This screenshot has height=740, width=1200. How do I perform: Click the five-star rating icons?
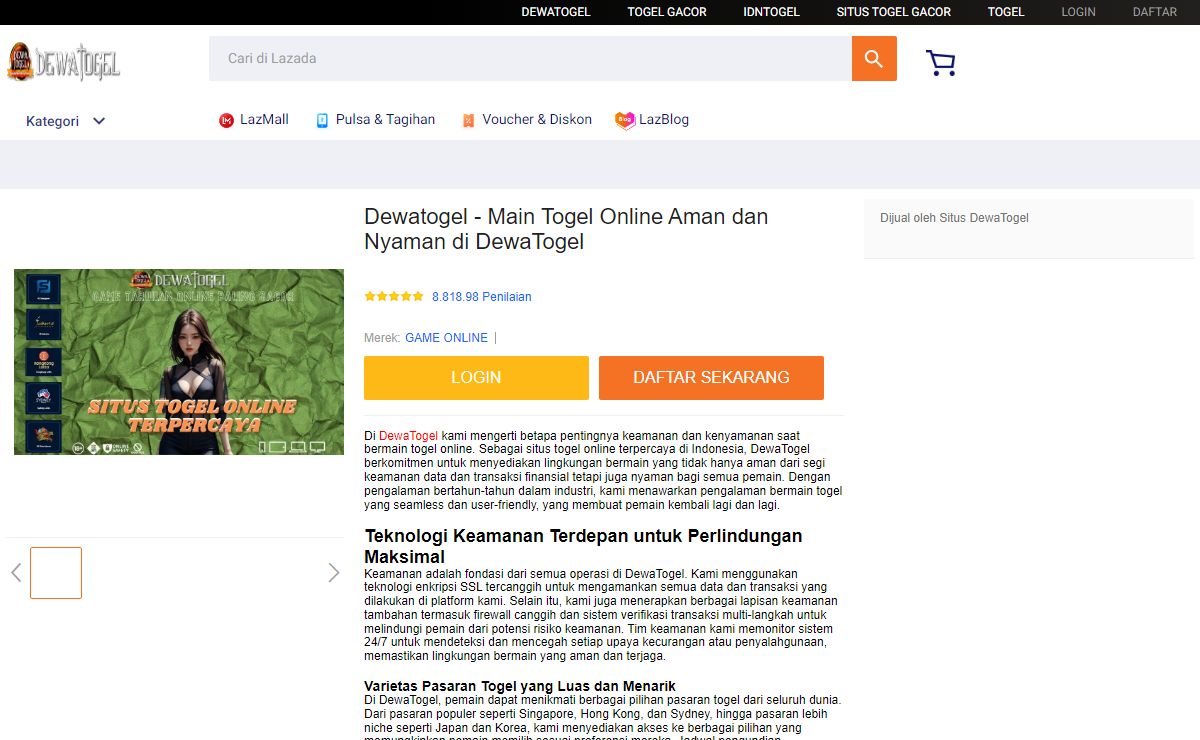click(x=394, y=297)
